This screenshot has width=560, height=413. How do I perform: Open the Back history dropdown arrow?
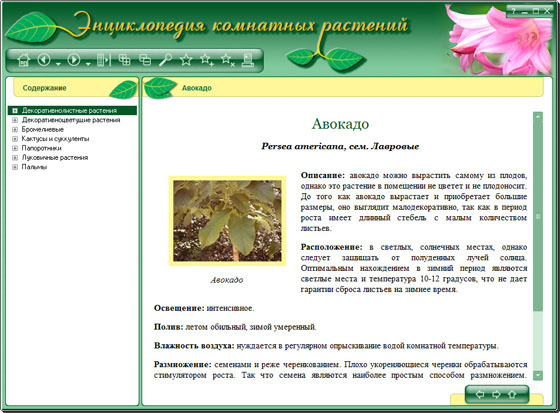[x=58, y=64]
